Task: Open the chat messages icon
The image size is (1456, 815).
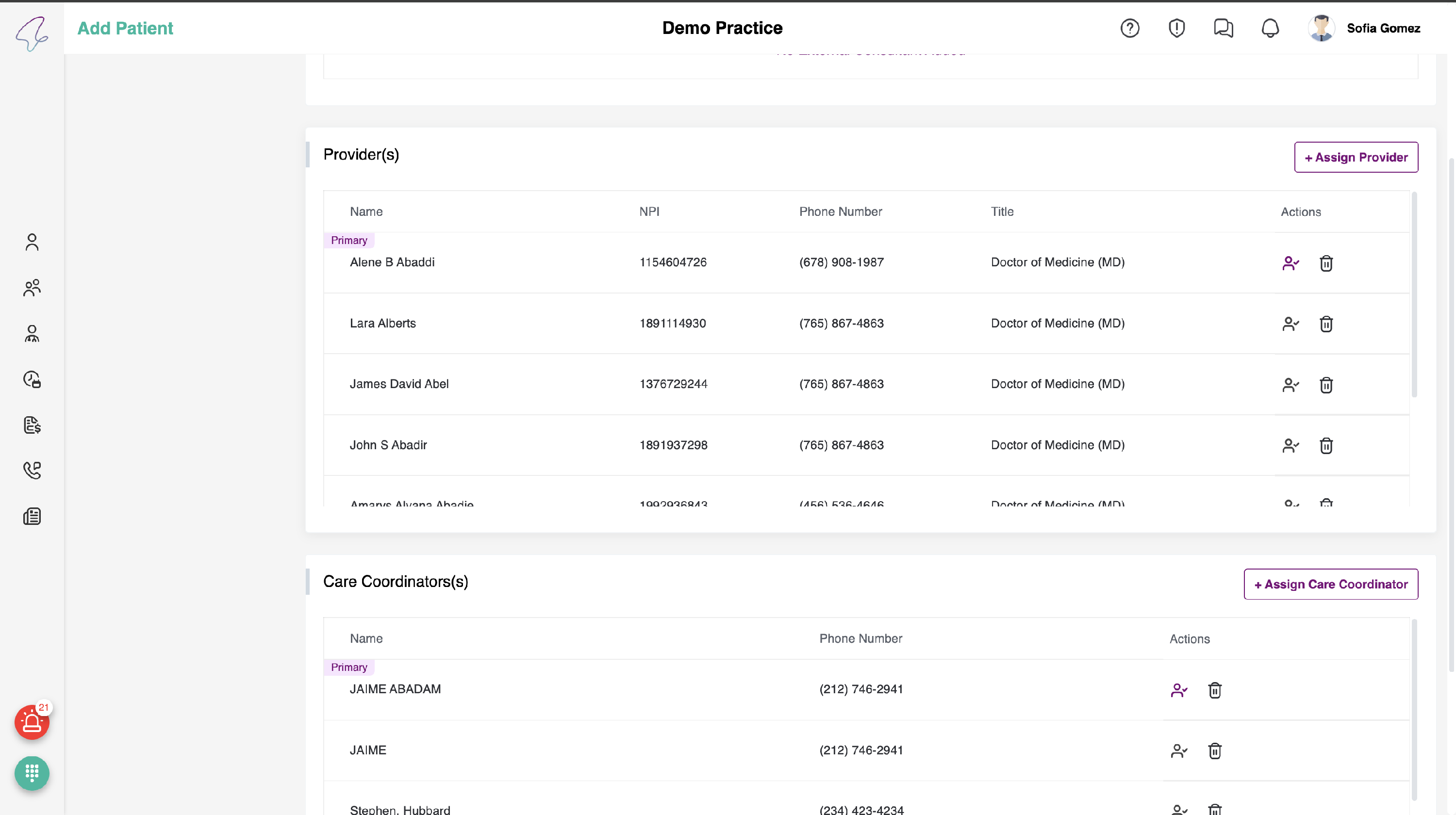Action: point(1223,28)
